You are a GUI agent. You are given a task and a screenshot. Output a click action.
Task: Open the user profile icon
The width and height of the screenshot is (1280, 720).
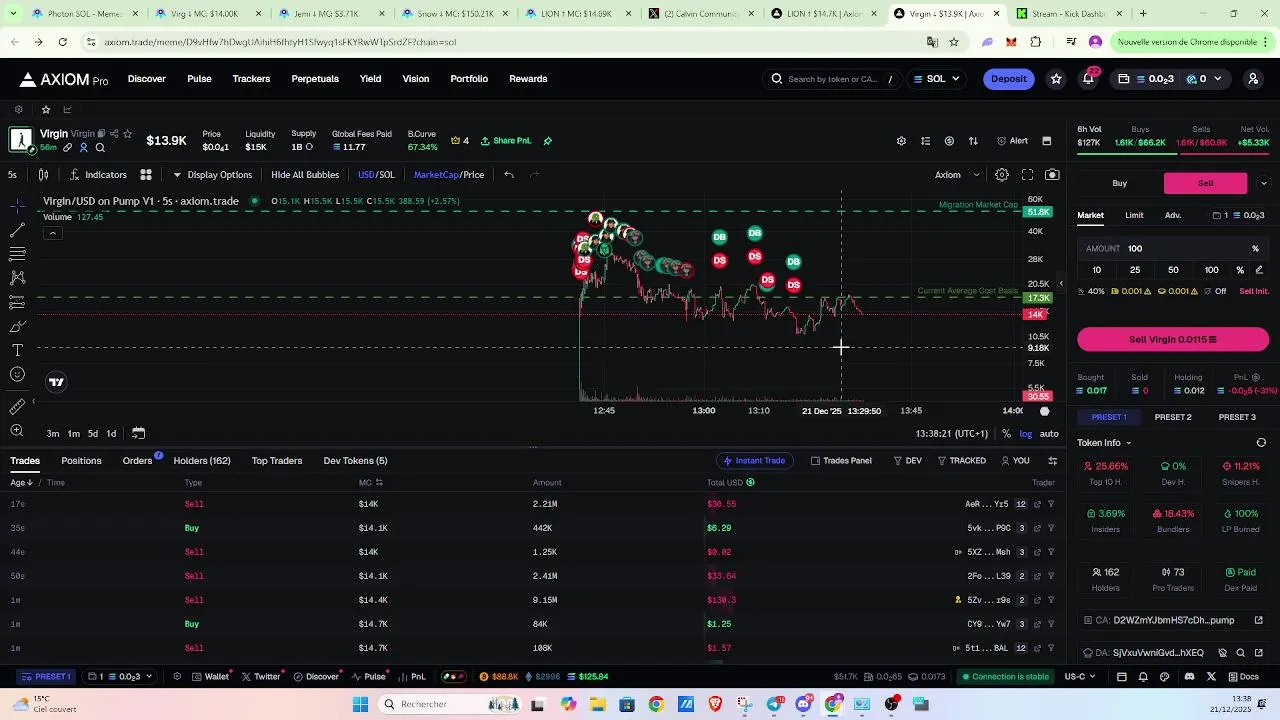[x=1253, y=79]
